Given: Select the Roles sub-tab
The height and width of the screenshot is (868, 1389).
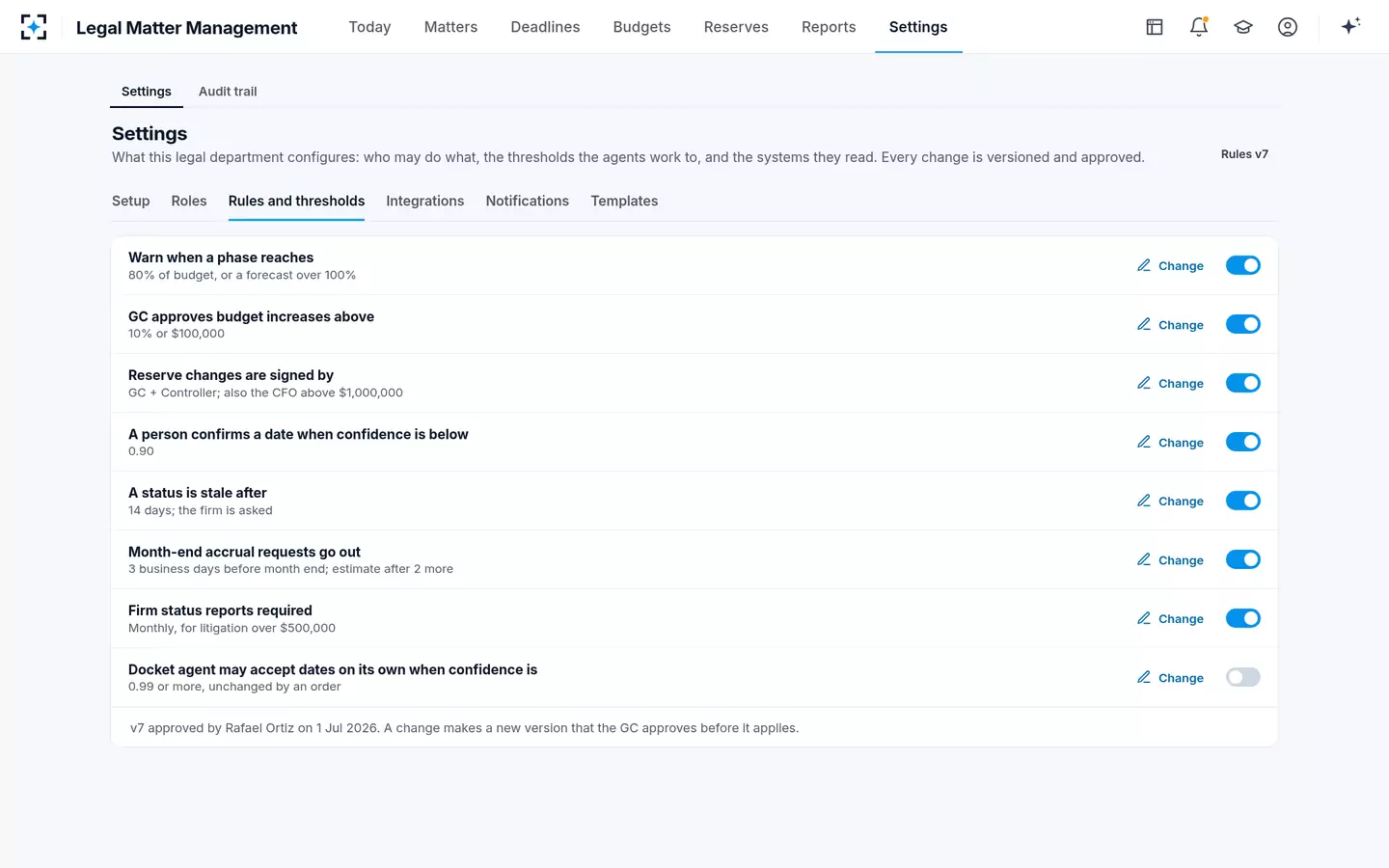Looking at the screenshot, I should point(189,201).
